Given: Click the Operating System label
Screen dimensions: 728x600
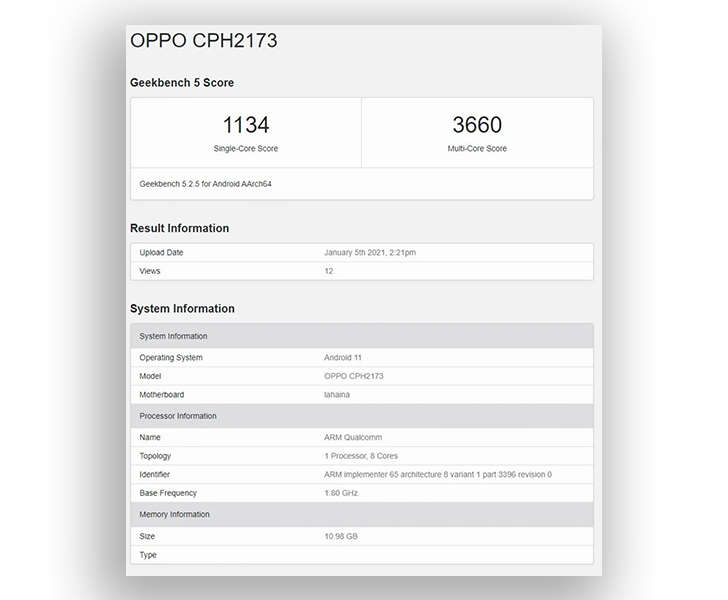Looking at the screenshot, I should coord(171,358).
